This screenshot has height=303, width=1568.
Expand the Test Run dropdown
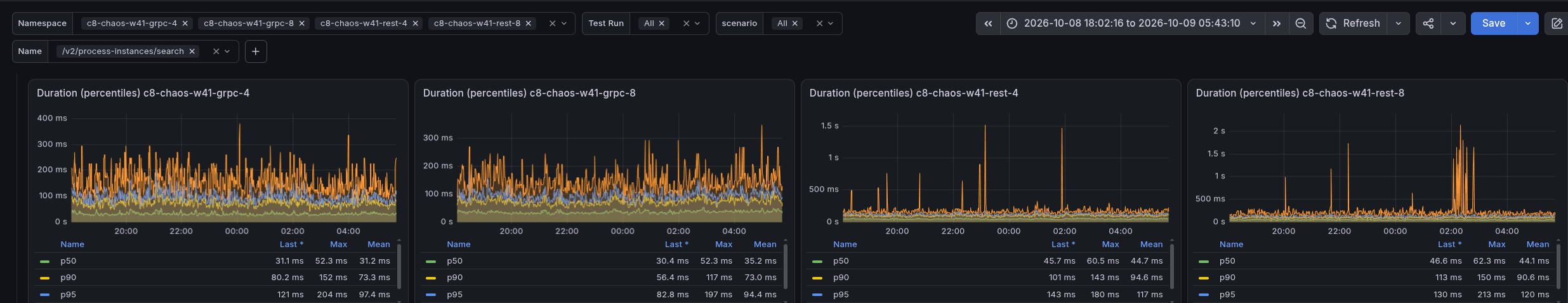click(x=697, y=24)
